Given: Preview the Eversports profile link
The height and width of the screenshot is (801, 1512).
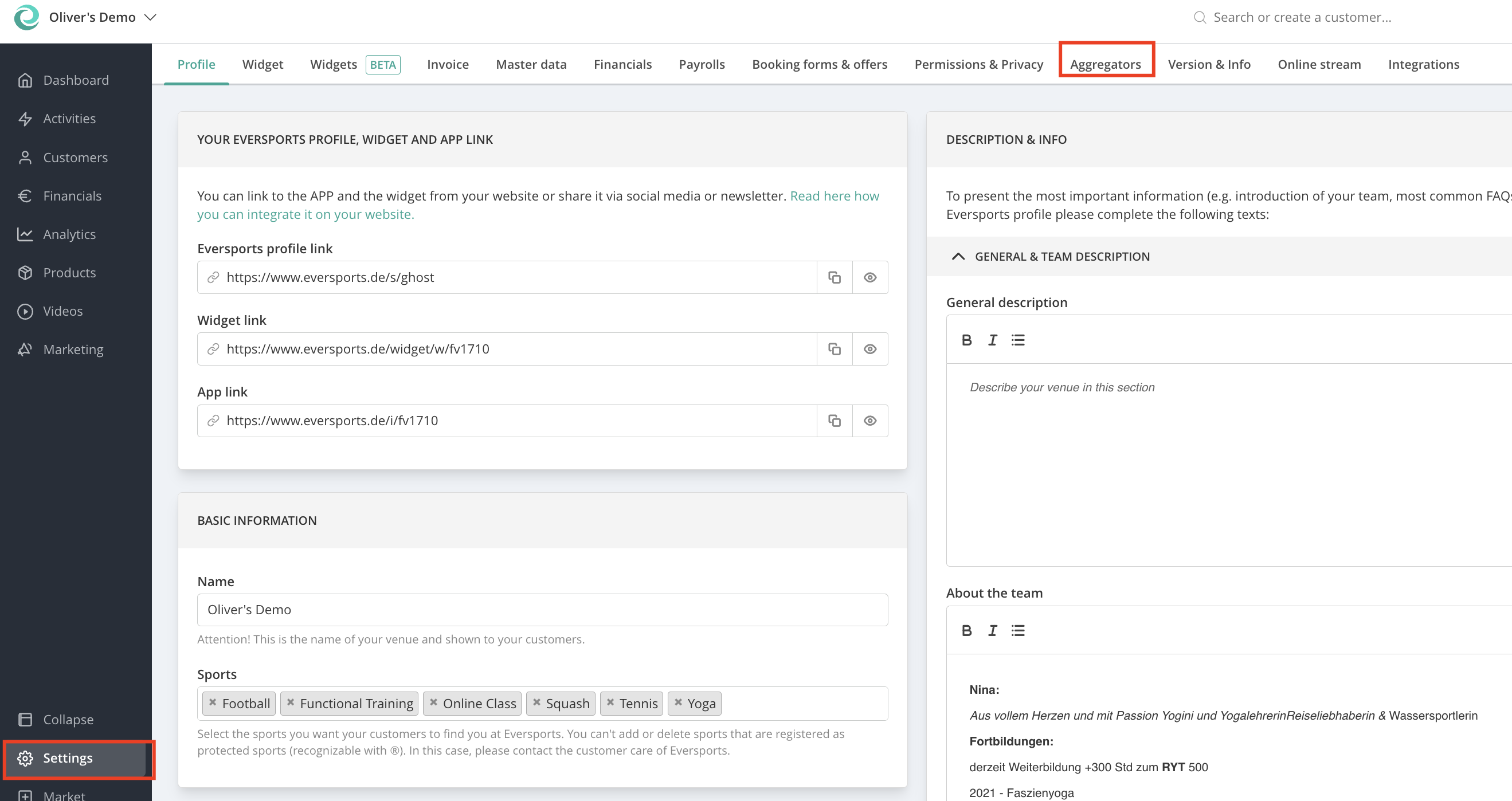Looking at the screenshot, I should (x=870, y=277).
